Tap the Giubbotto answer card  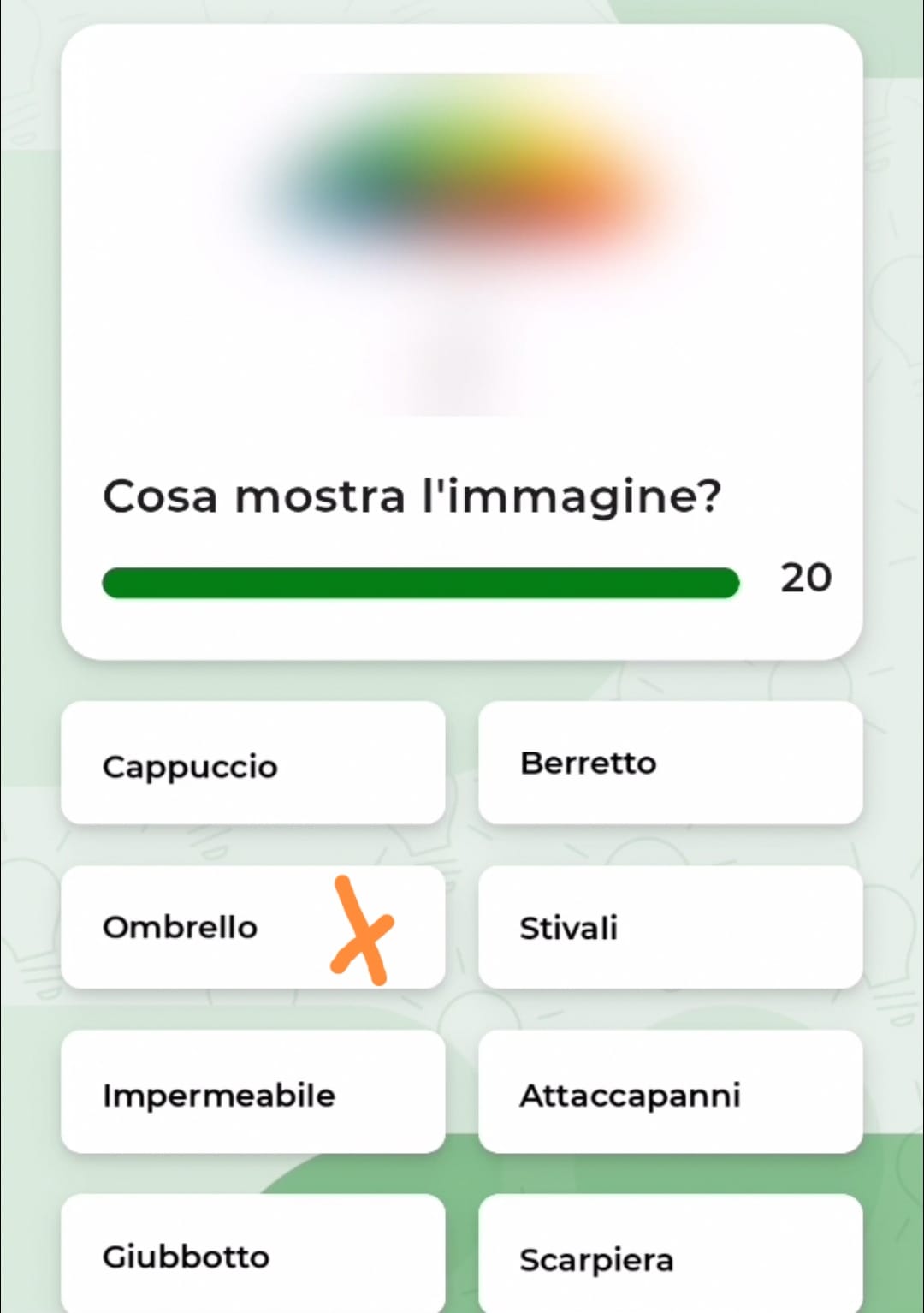click(253, 1254)
